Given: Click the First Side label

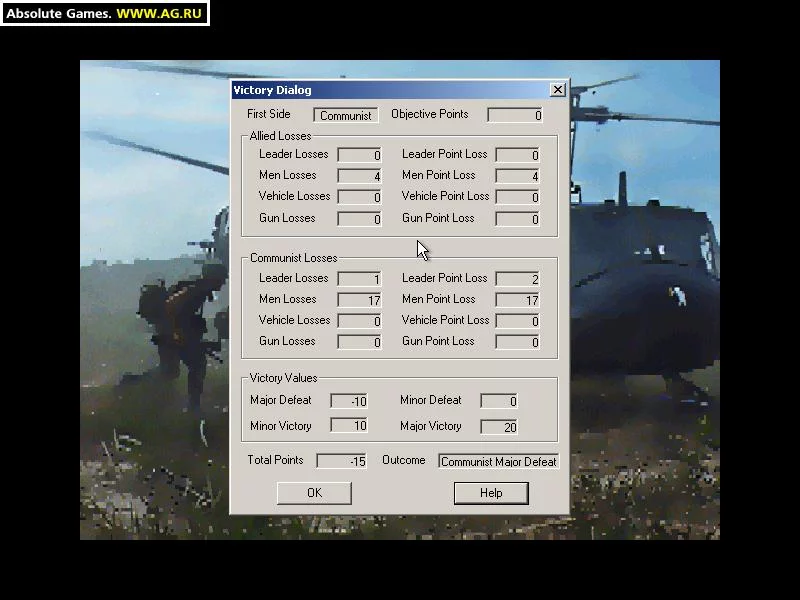Looking at the screenshot, I should (268, 114).
